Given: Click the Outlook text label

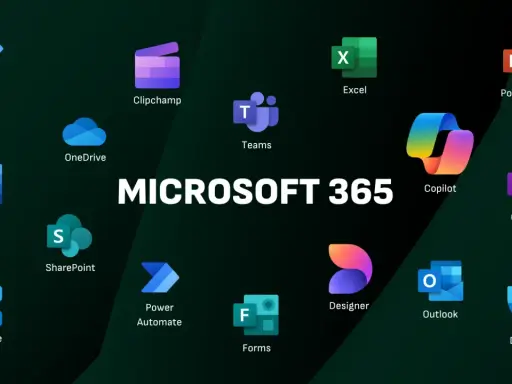Looking at the screenshot, I should [x=440, y=314].
